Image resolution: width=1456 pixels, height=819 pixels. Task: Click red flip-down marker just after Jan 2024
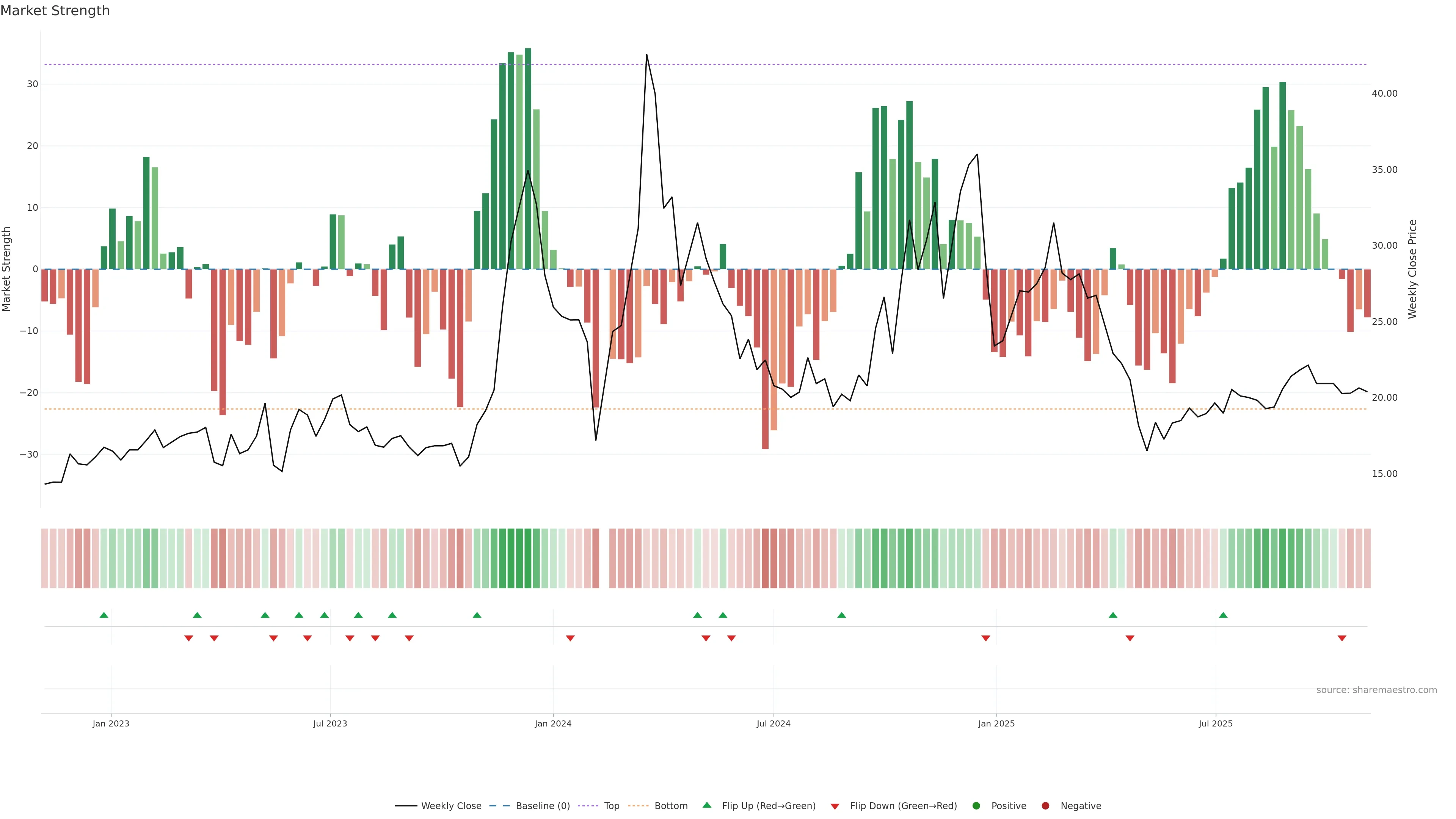pyautogui.click(x=570, y=638)
